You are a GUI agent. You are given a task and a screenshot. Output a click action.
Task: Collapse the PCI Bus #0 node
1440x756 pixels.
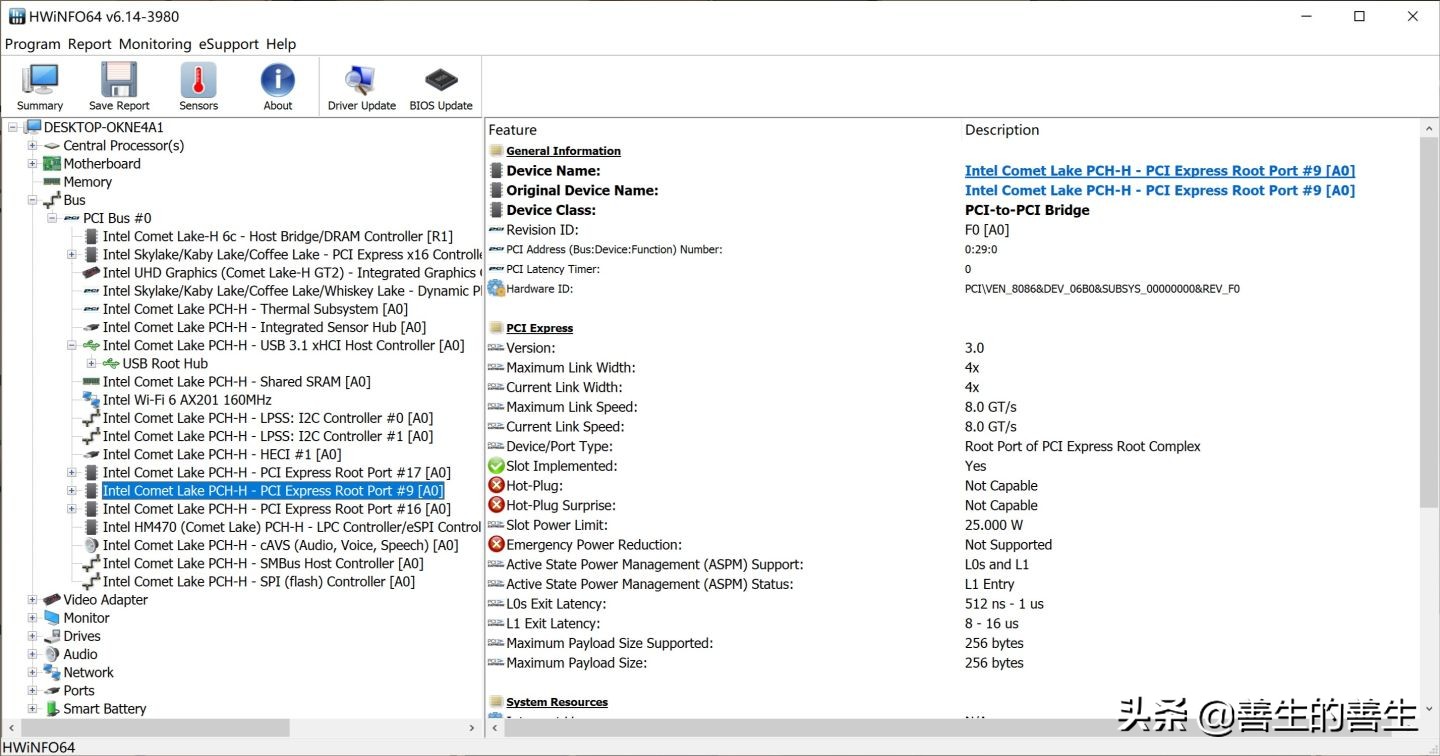point(52,218)
